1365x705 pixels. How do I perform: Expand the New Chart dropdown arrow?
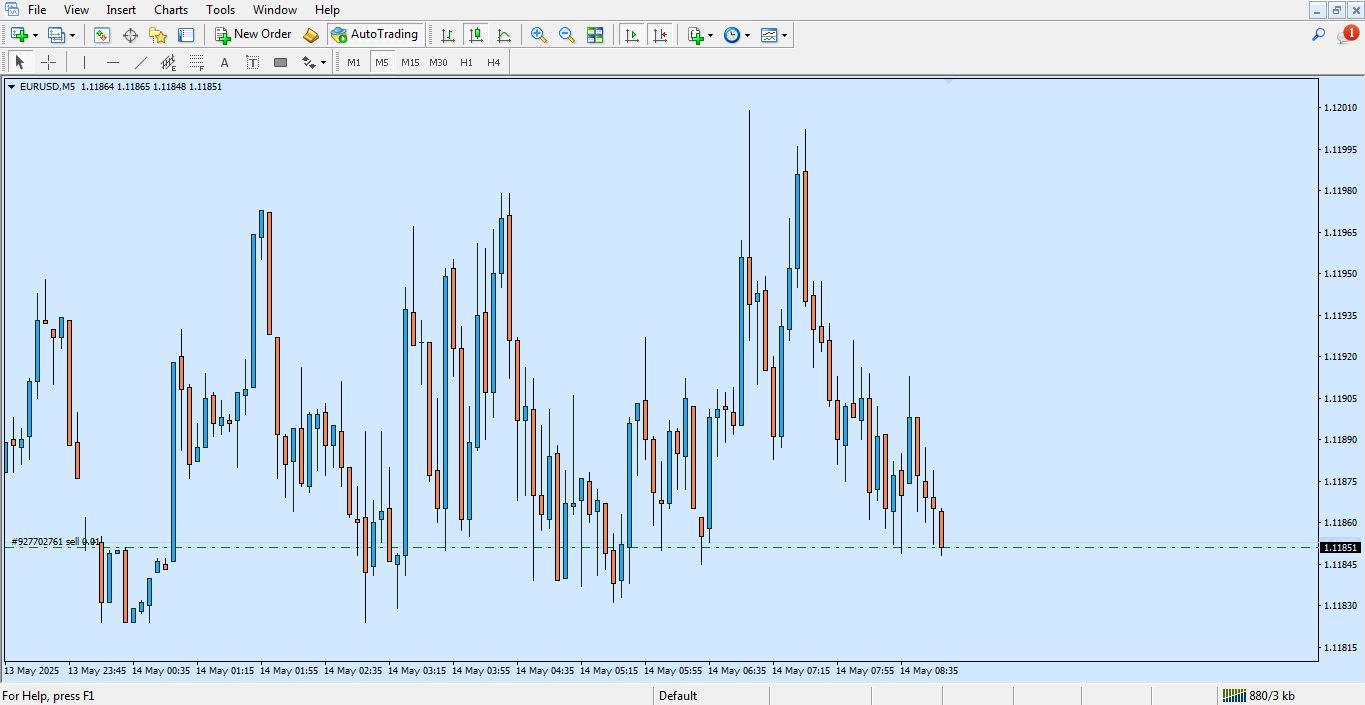[x=35, y=35]
